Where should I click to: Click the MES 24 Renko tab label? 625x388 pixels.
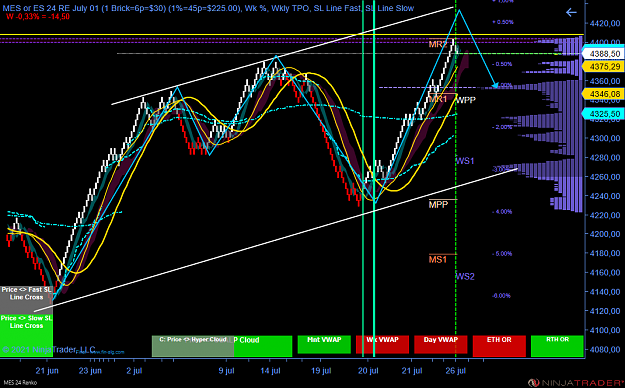(20, 383)
